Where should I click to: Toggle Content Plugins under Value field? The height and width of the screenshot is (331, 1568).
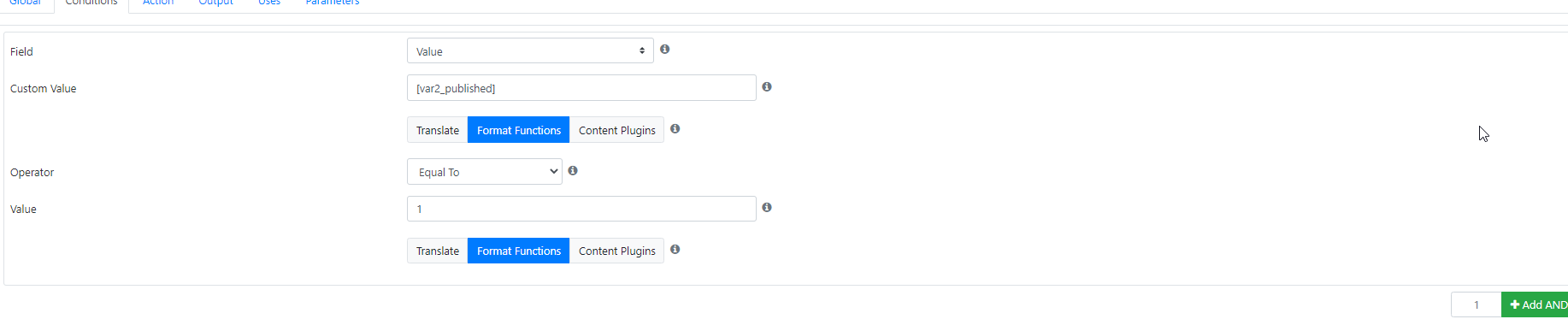click(617, 251)
